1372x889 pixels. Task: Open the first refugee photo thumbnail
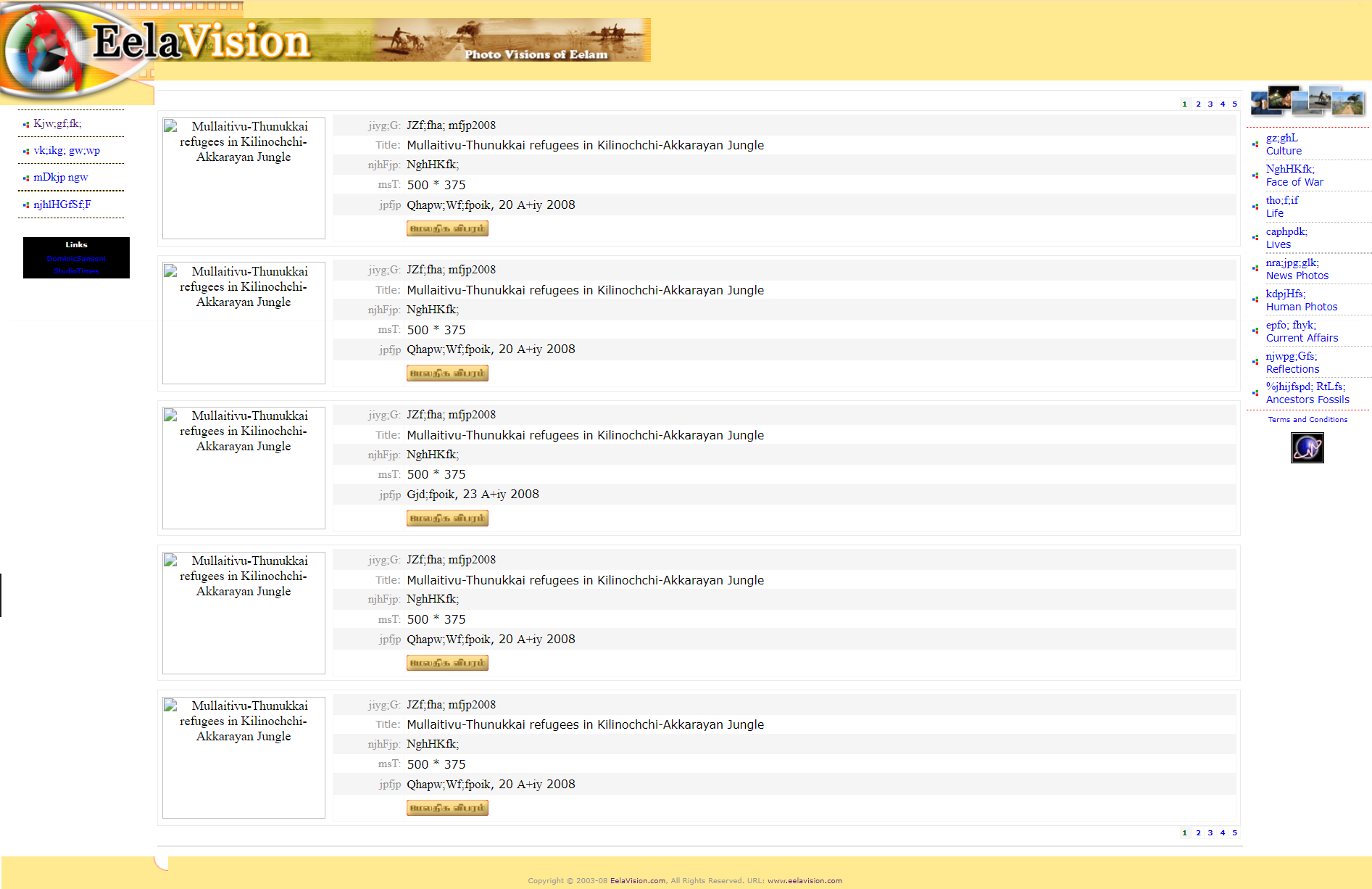[x=244, y=178]
